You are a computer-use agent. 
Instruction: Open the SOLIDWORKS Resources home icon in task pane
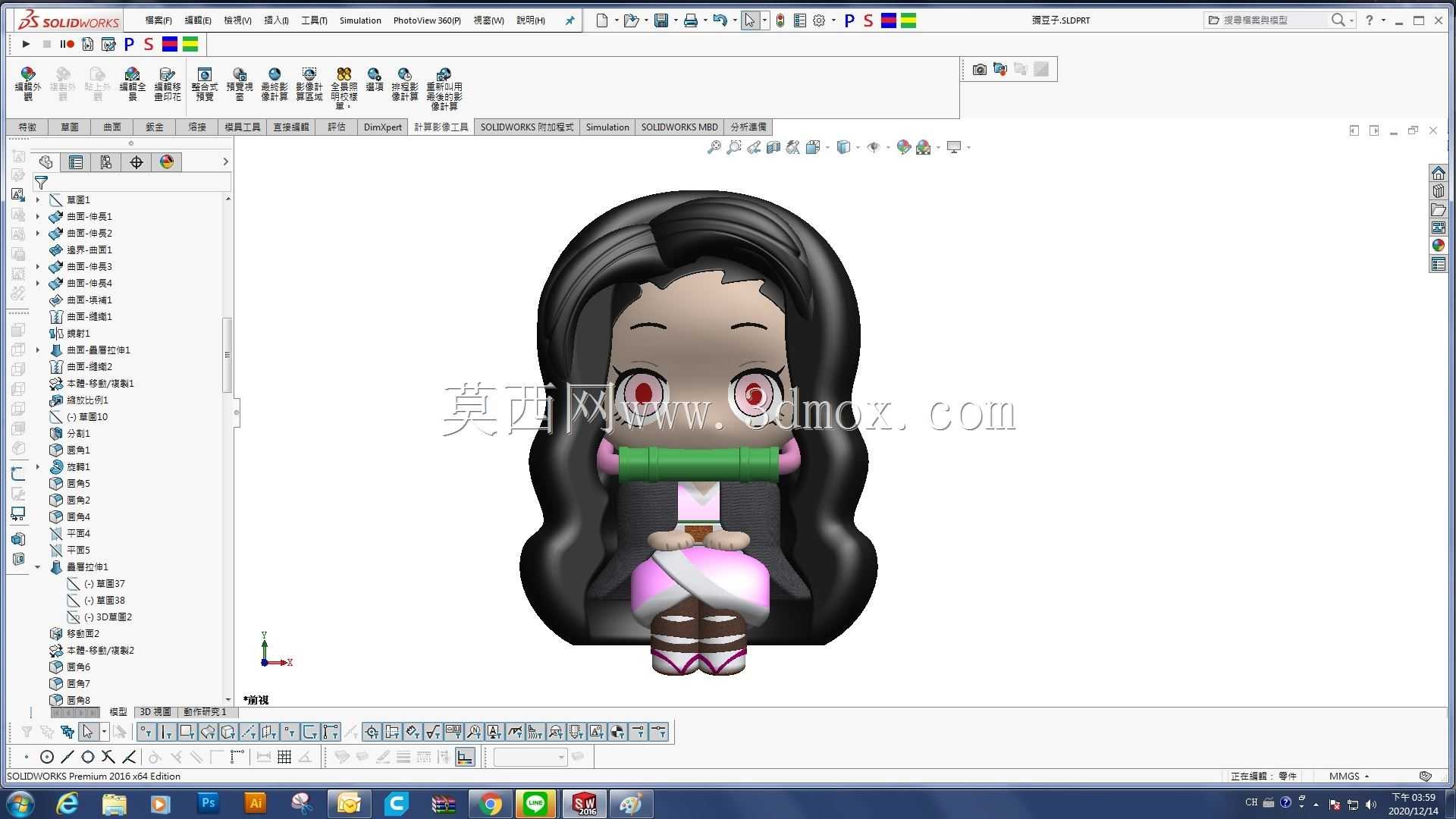[1439, 173]
